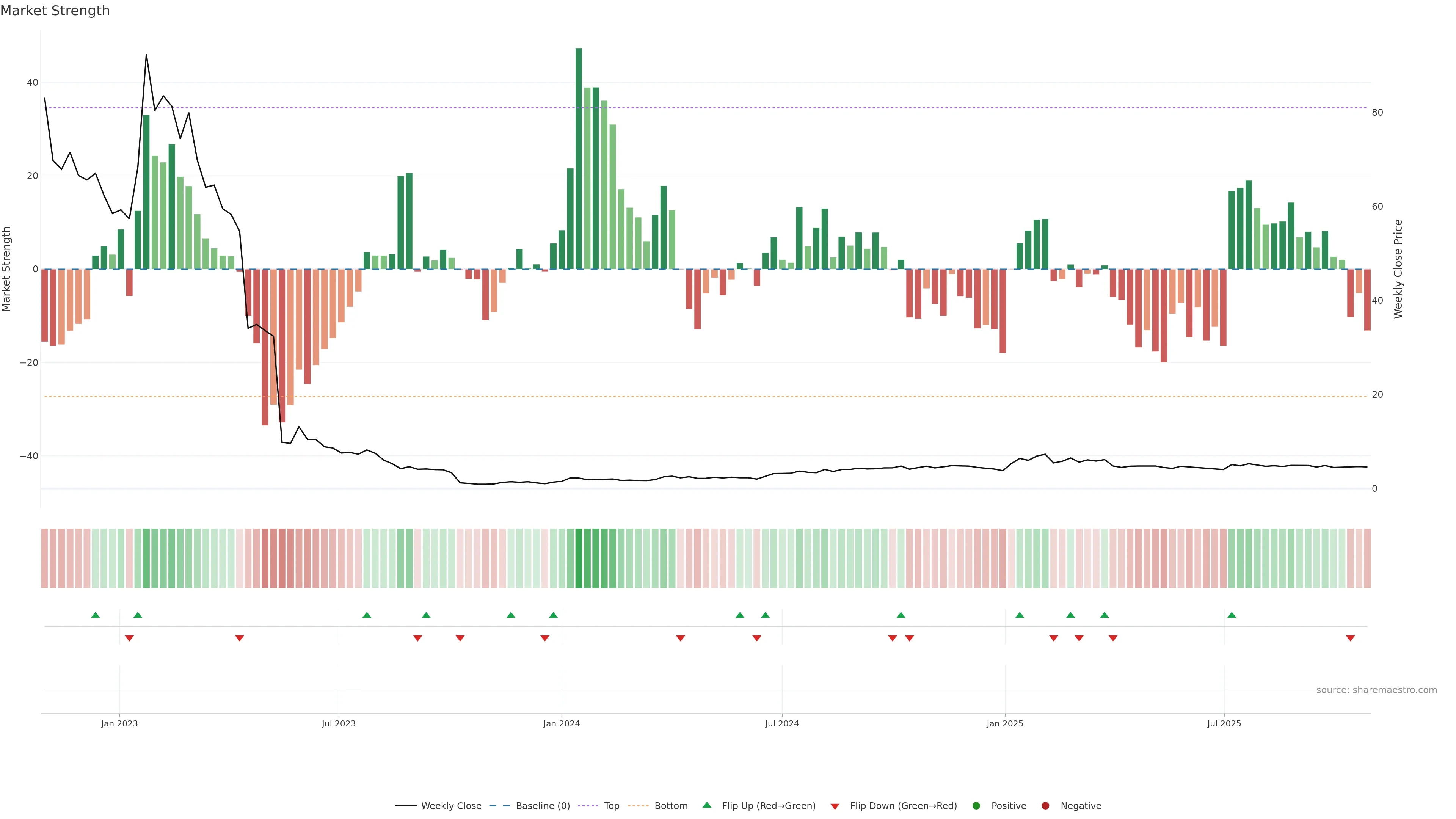
Task: Click Flip Down red triangle legend icon
Action: point(835,806)
